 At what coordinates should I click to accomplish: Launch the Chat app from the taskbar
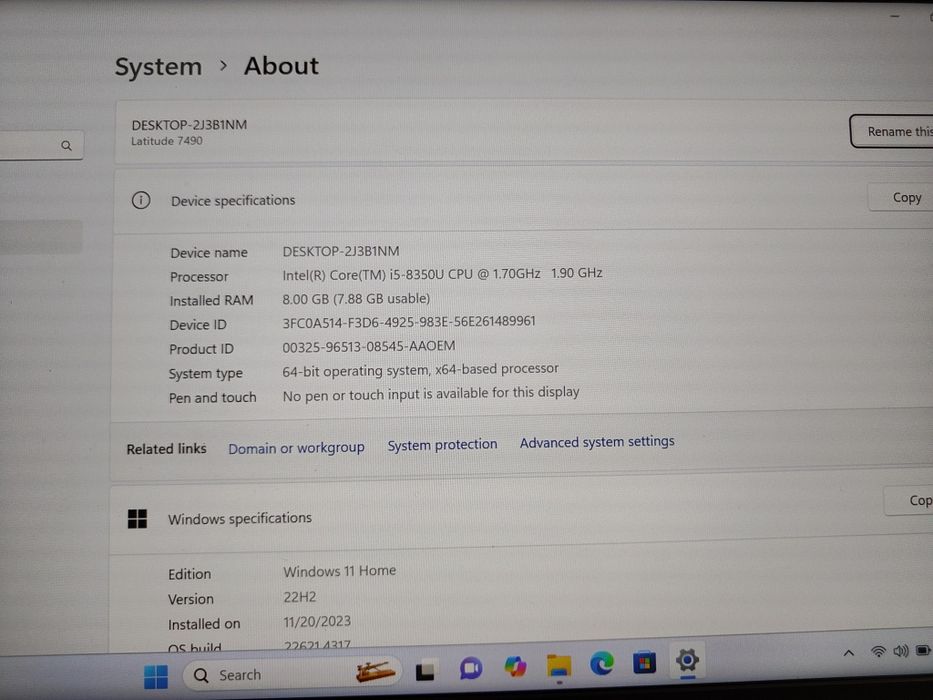[471, 668]
